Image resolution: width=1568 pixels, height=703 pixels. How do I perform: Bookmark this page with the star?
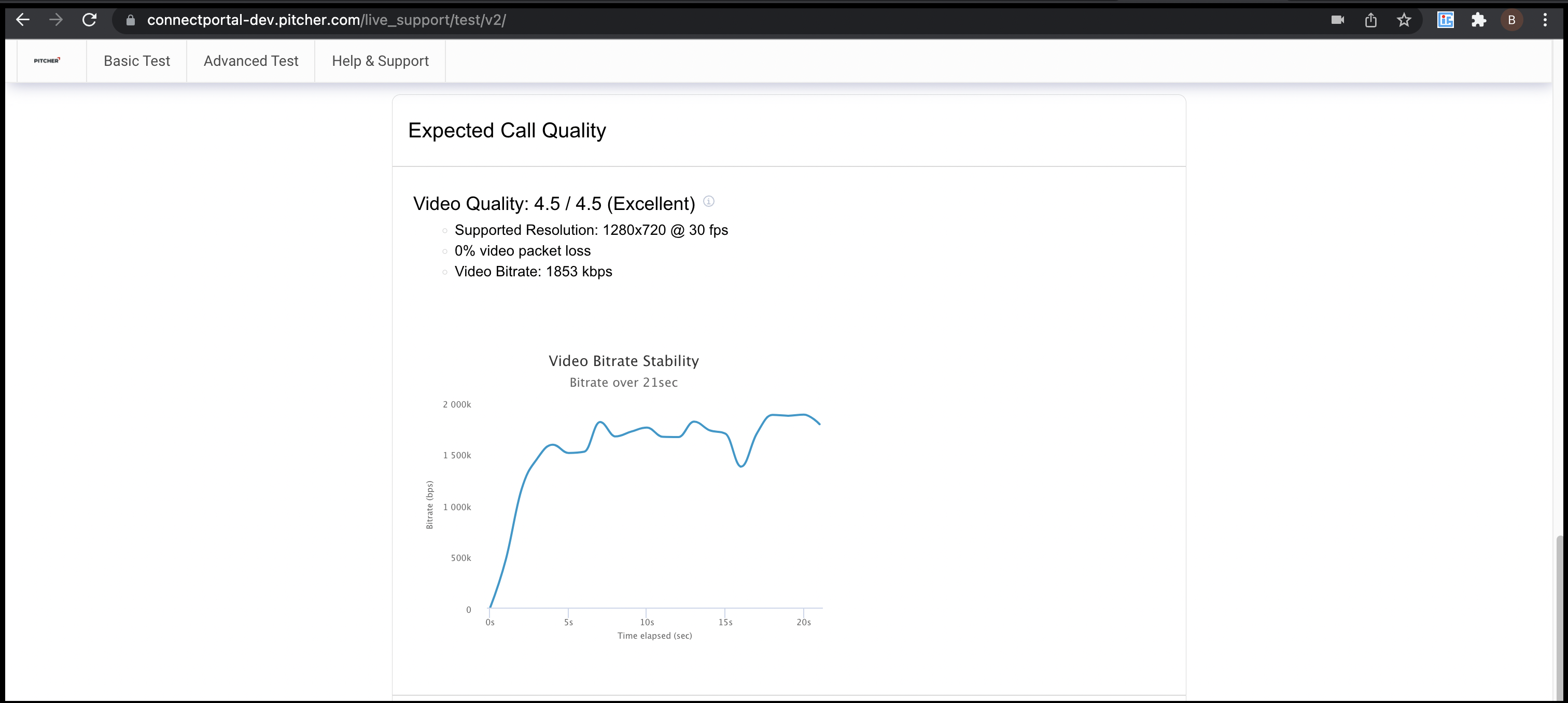tap(1404, 20)
